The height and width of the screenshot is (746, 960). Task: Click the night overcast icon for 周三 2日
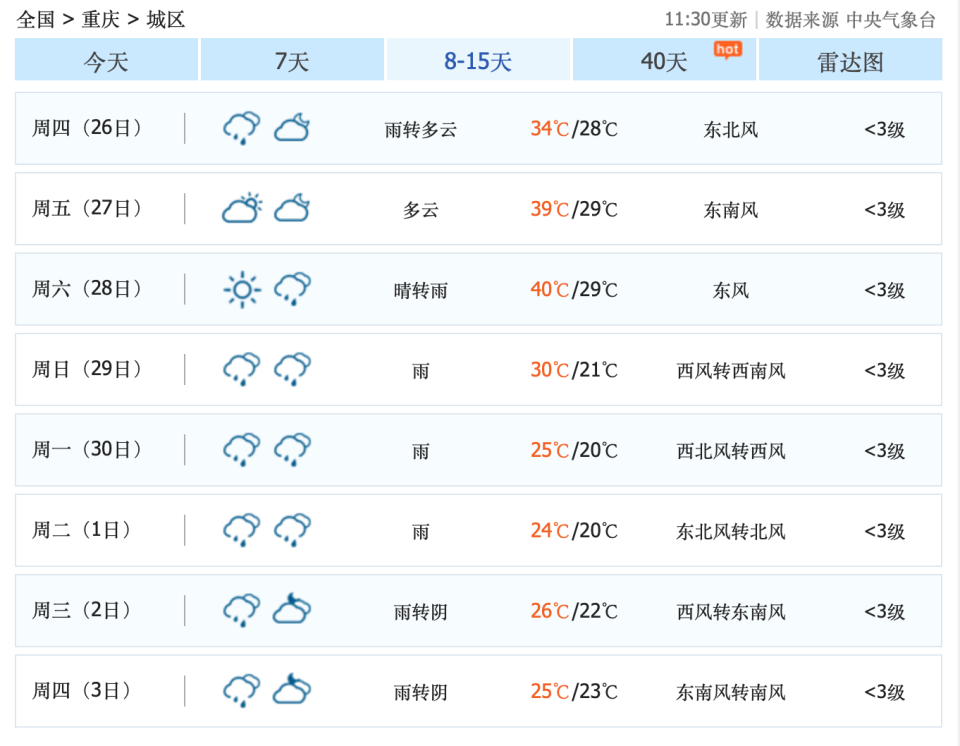pos(292,609)
